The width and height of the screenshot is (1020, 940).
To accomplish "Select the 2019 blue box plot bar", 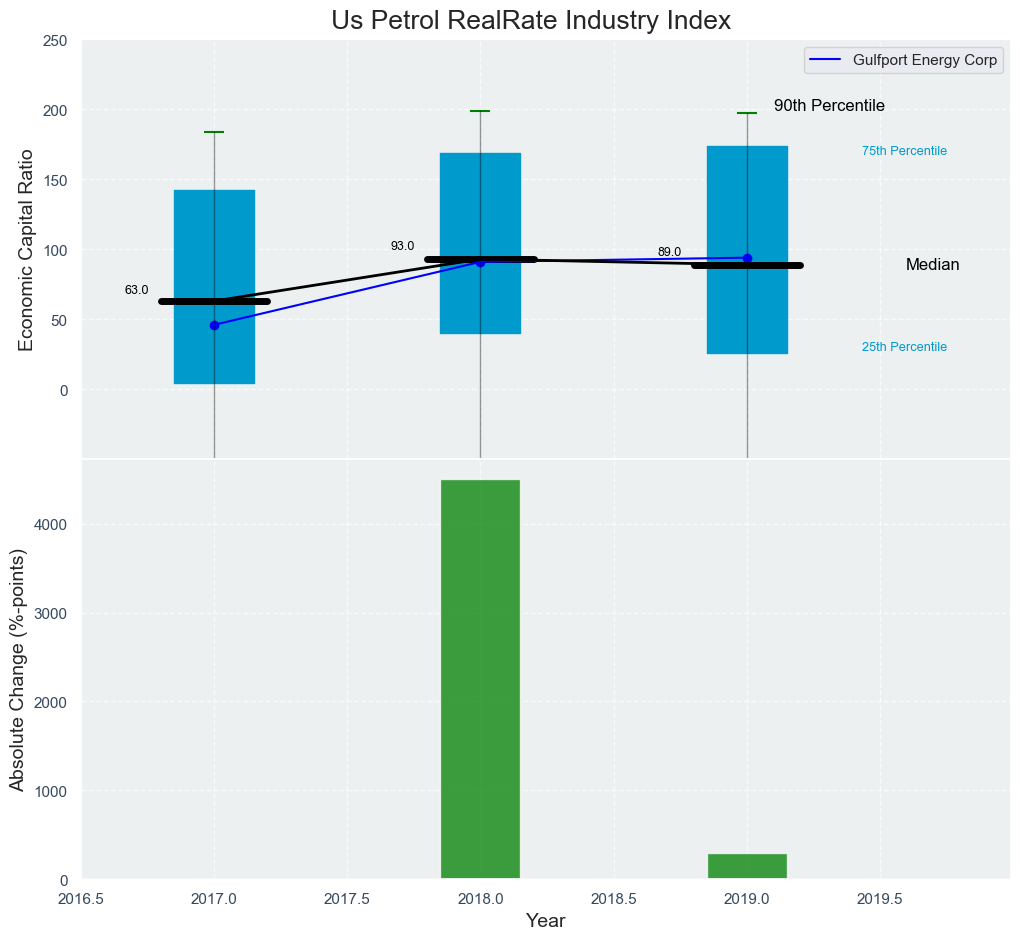I will 747,200.
